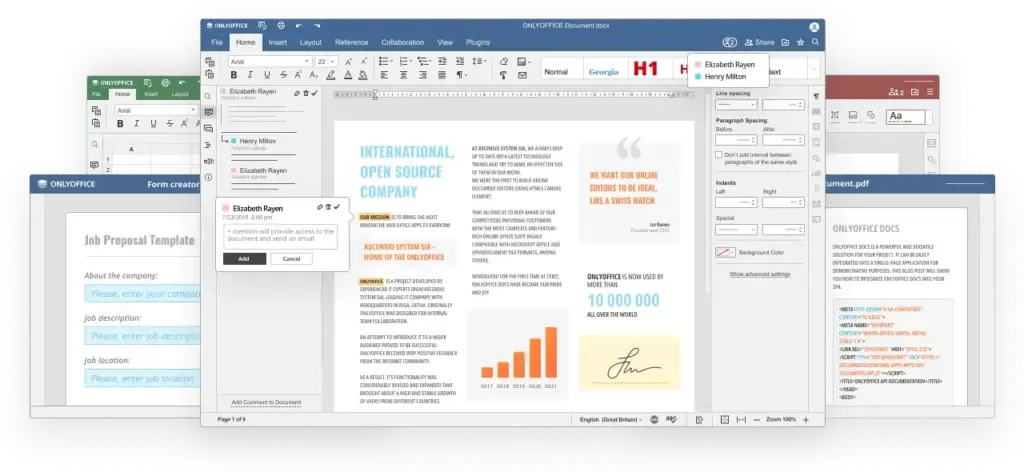The image size is (1024, 472).
Task: Click the copy style paint roller icon
Action: pyautogui.click(x=504, y=75)
